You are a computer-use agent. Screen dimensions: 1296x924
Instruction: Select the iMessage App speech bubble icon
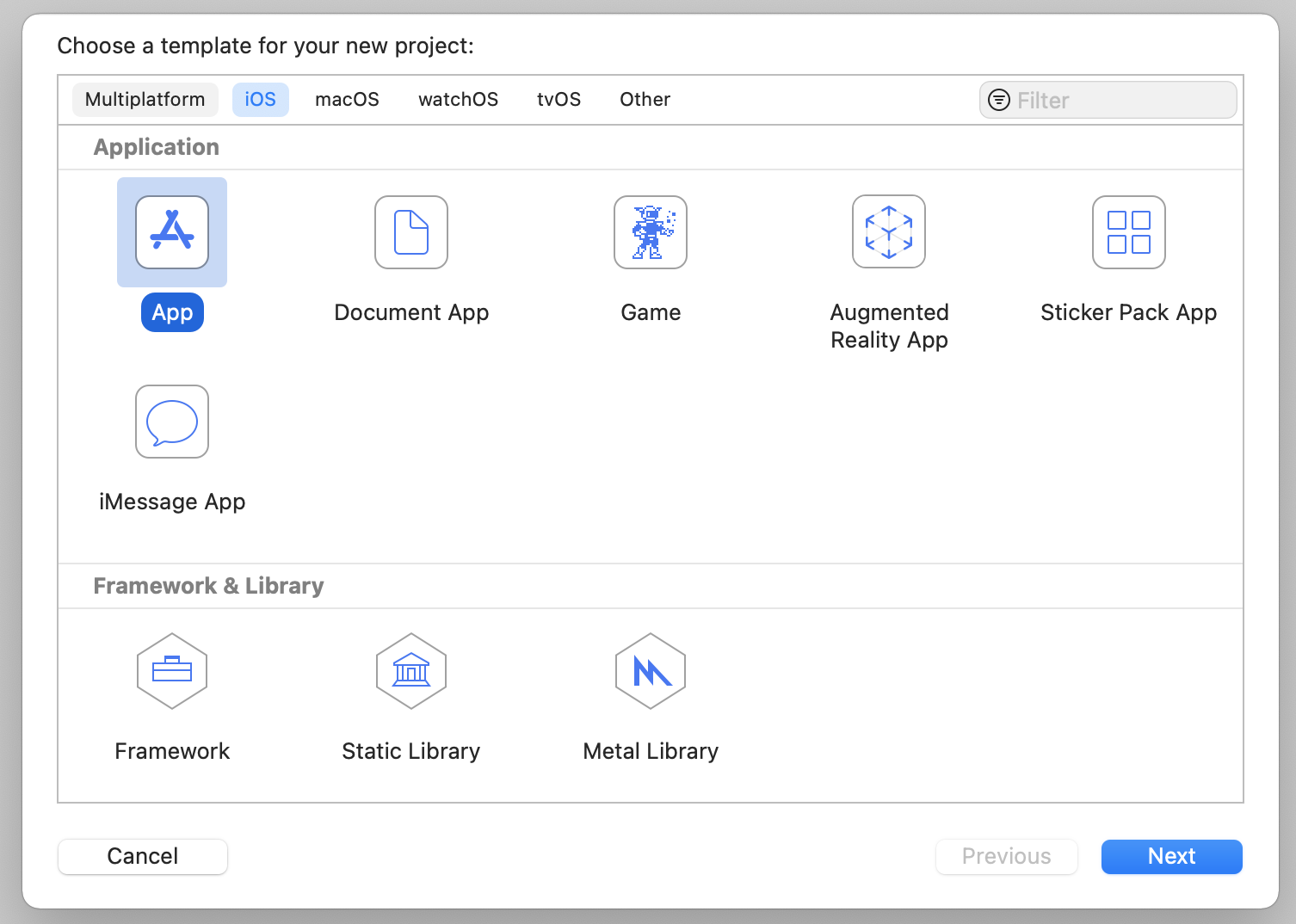coord(172,422)
